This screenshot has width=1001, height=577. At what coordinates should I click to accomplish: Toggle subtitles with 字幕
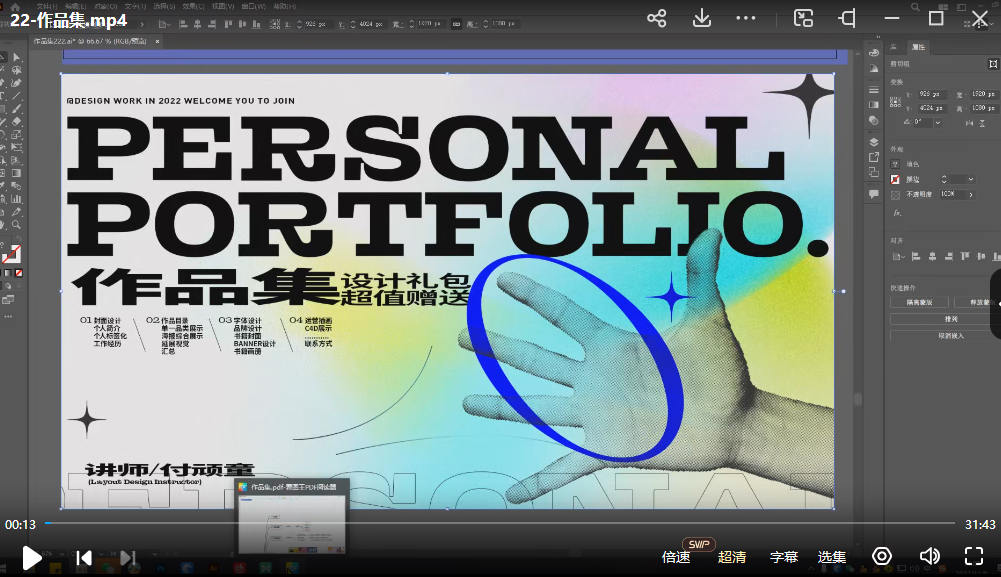(784, 557)
